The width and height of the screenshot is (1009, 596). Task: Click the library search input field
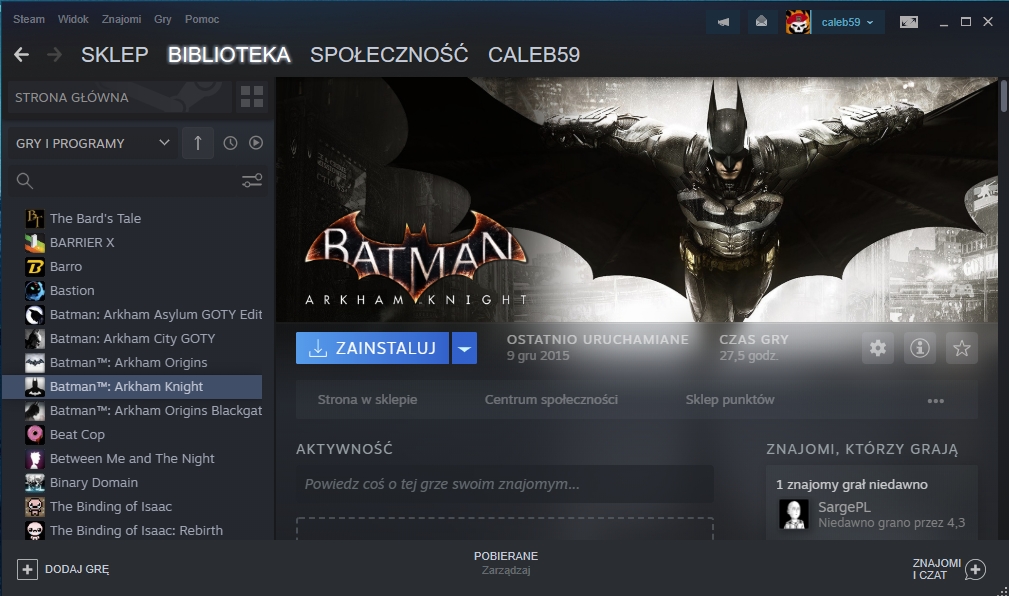(x=137, y=181)
